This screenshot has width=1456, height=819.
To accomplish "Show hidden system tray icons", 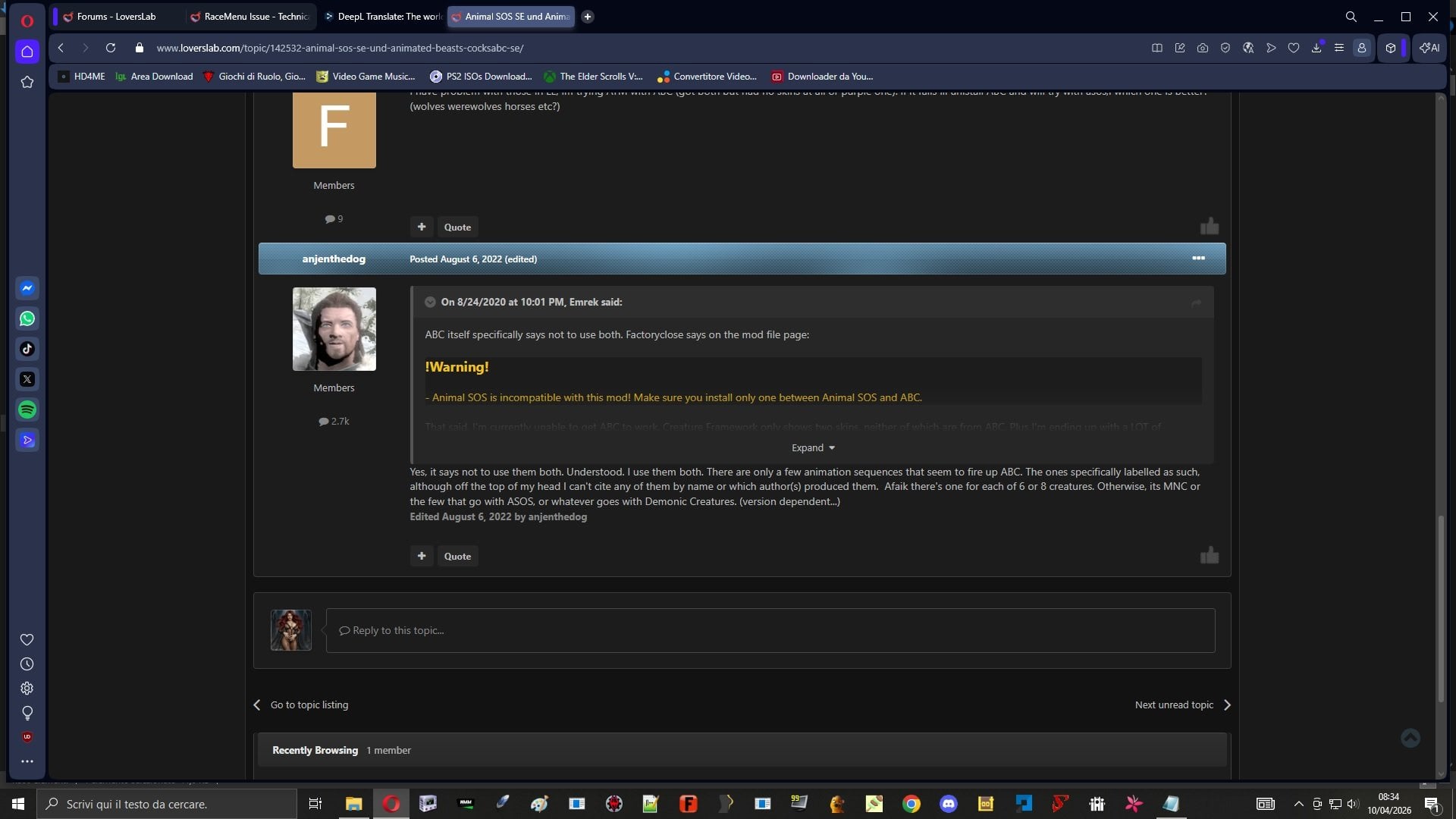I will (x=1298, y=804).
